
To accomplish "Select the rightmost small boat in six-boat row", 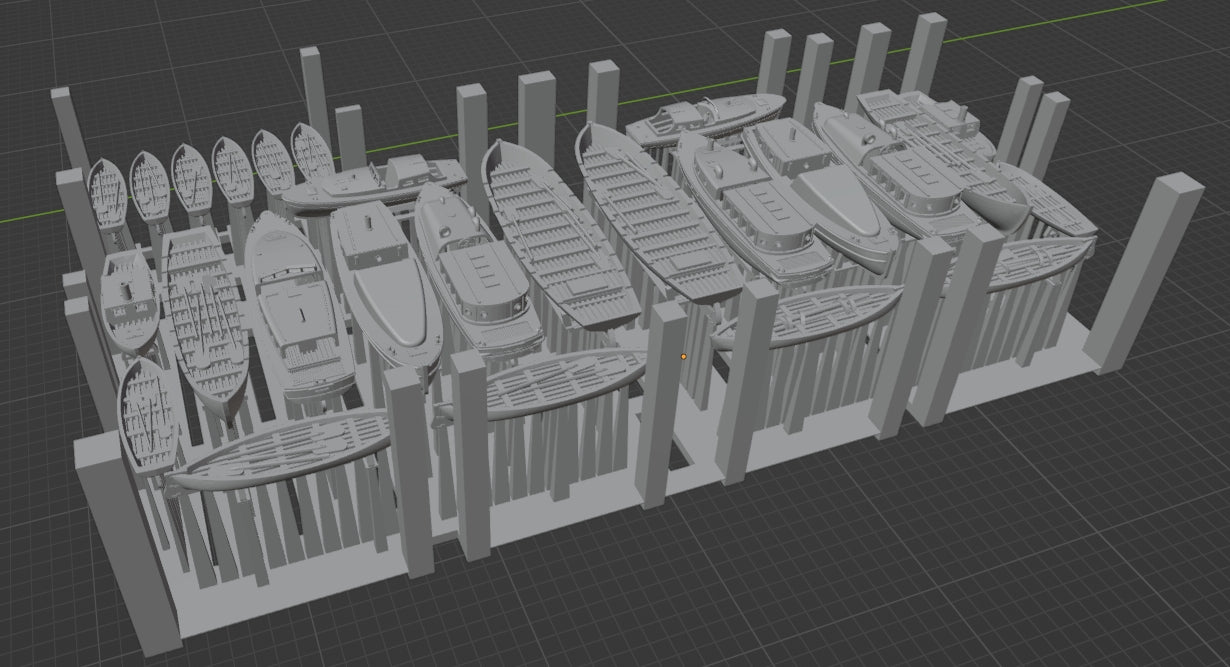I will (x=311, y=154).
